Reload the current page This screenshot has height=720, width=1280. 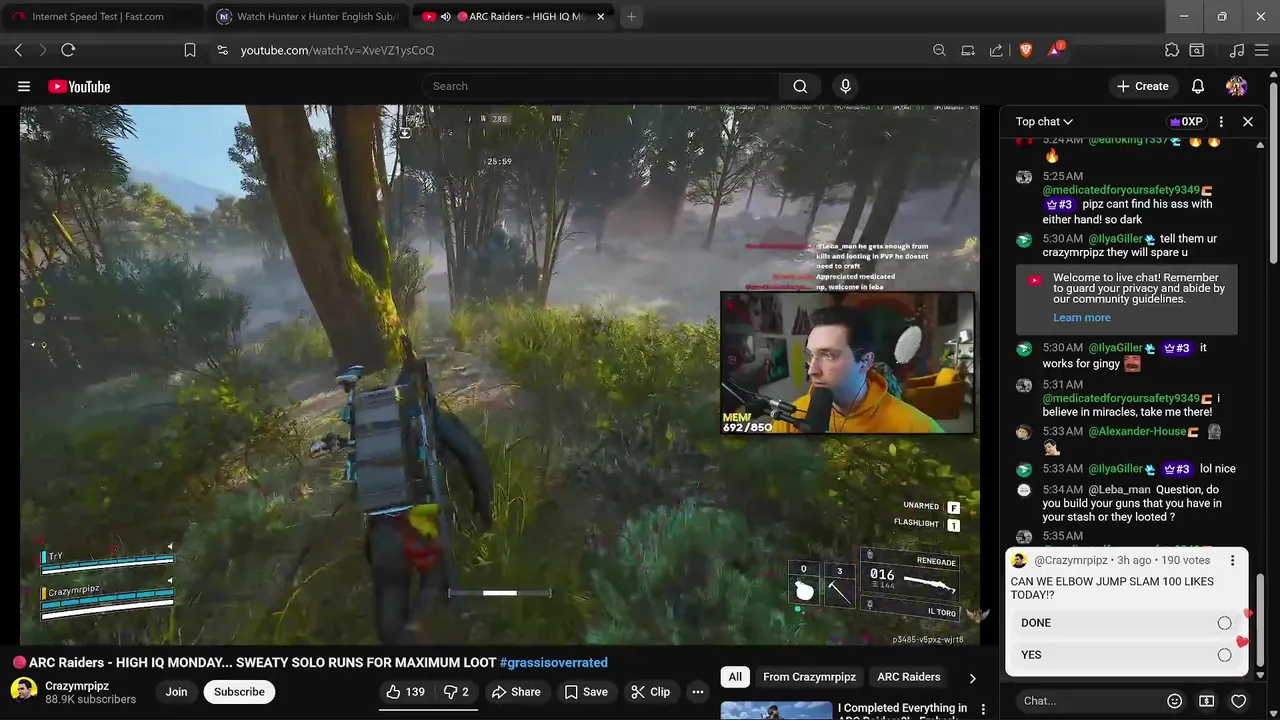[x=68, y=50]
